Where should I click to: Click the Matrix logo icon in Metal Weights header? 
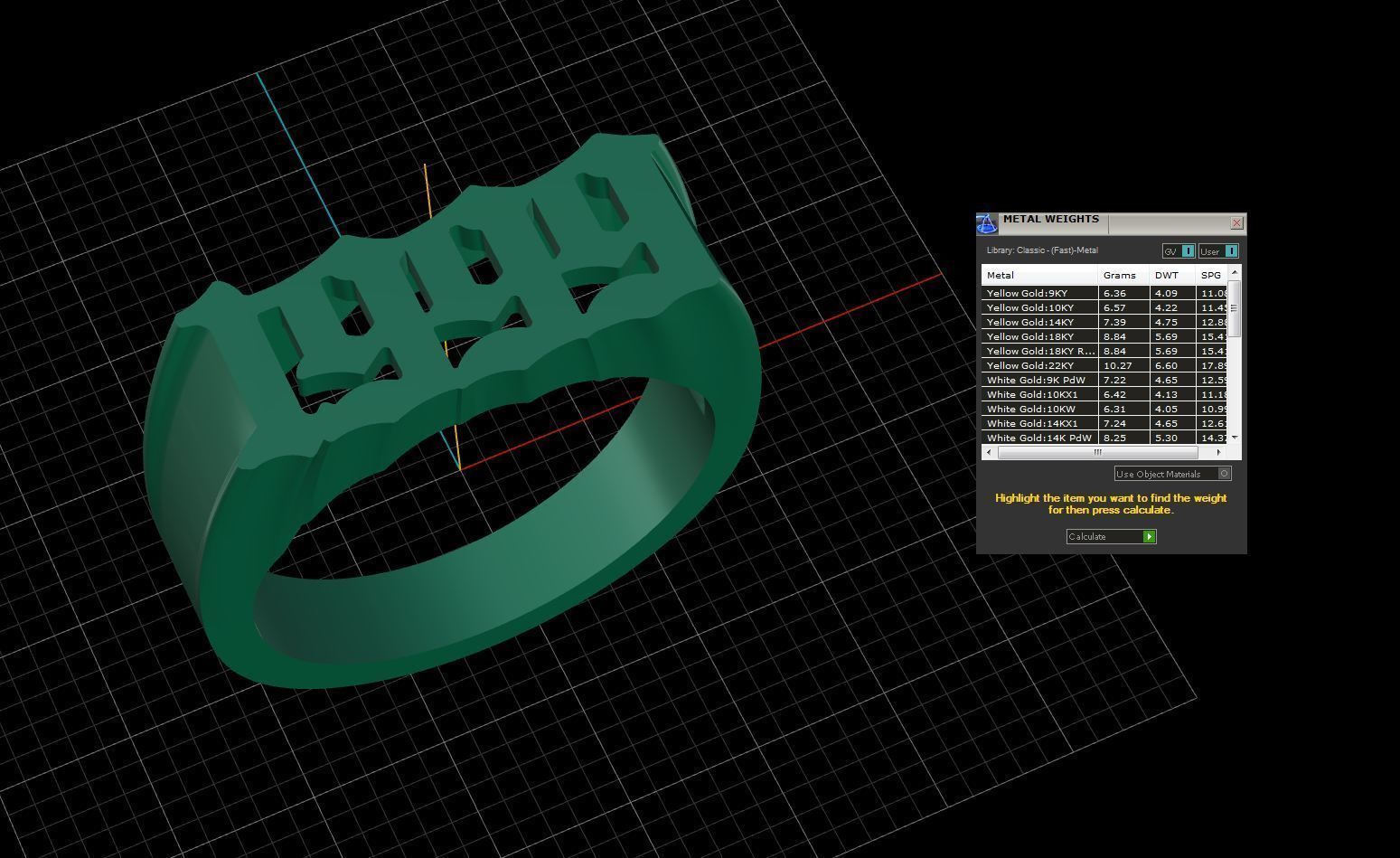click(987, 223)
